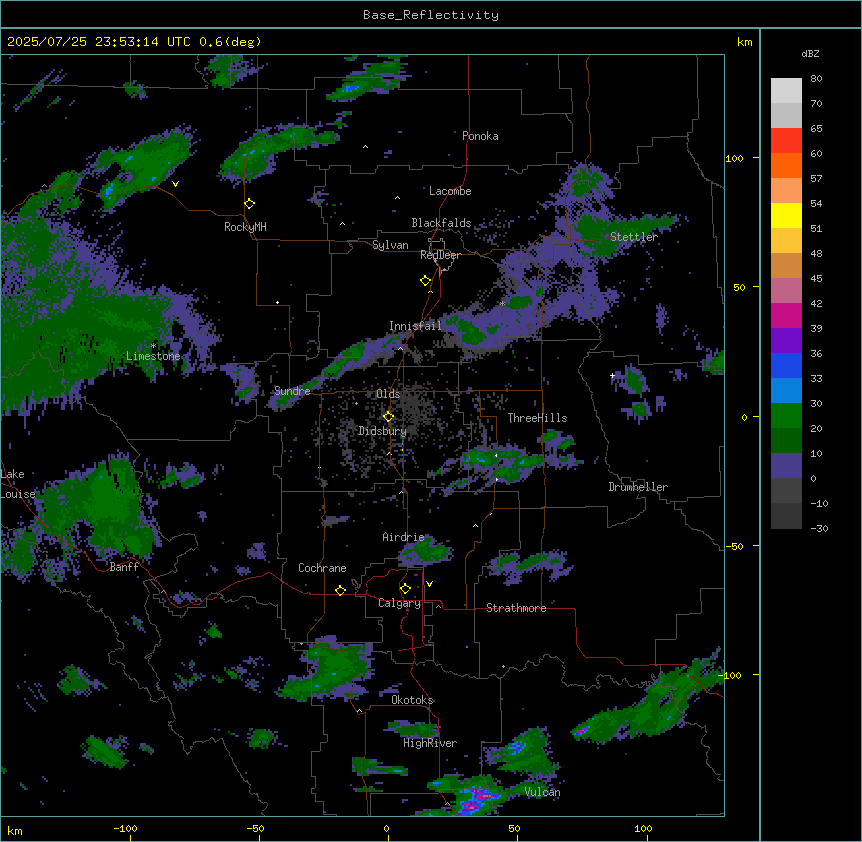Viewport: 862px width, 842px height.
Task: Click the -30 value on the dBZ legend
Action: click(x=819, y=529)
